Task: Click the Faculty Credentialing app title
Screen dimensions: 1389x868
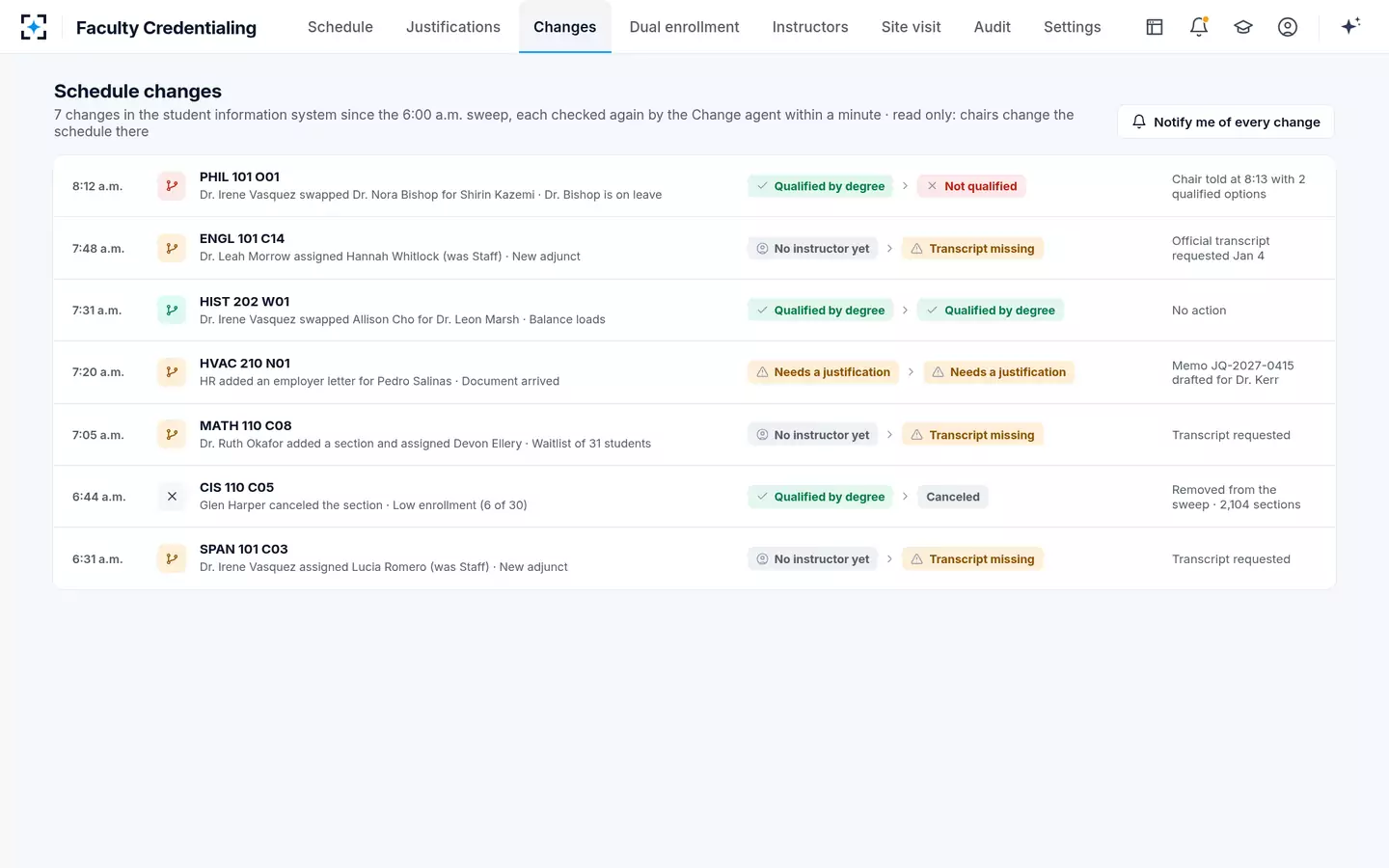Action: 166,28
